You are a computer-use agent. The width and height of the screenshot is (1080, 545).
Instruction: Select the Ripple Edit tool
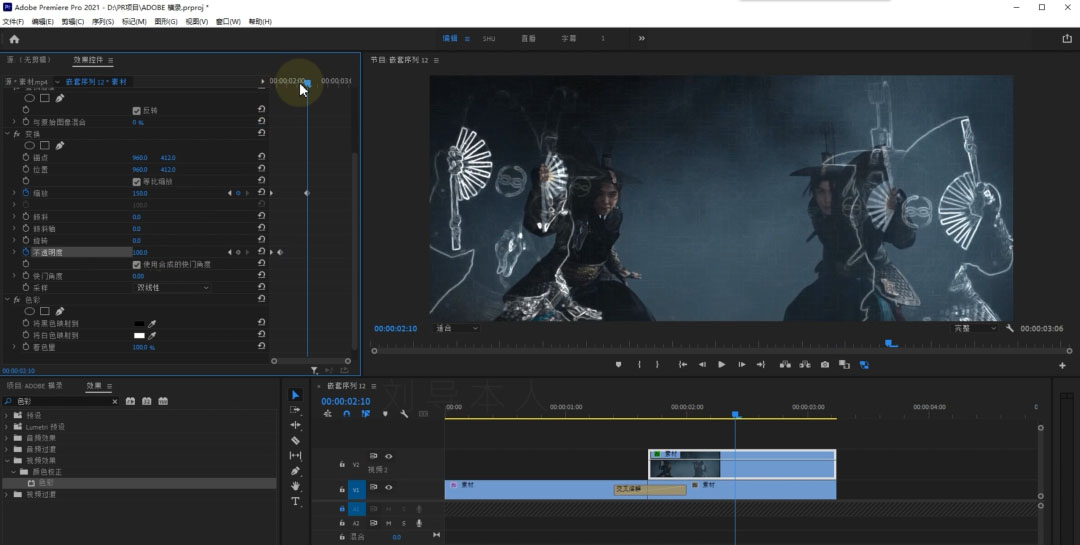coord(295,425)
